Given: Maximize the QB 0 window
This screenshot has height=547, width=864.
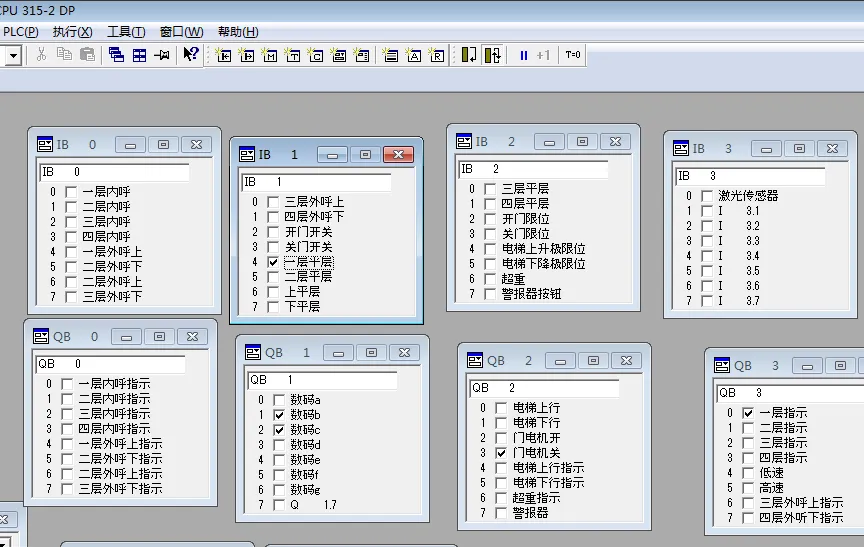Looking at the screenshot, I should 159,337.
